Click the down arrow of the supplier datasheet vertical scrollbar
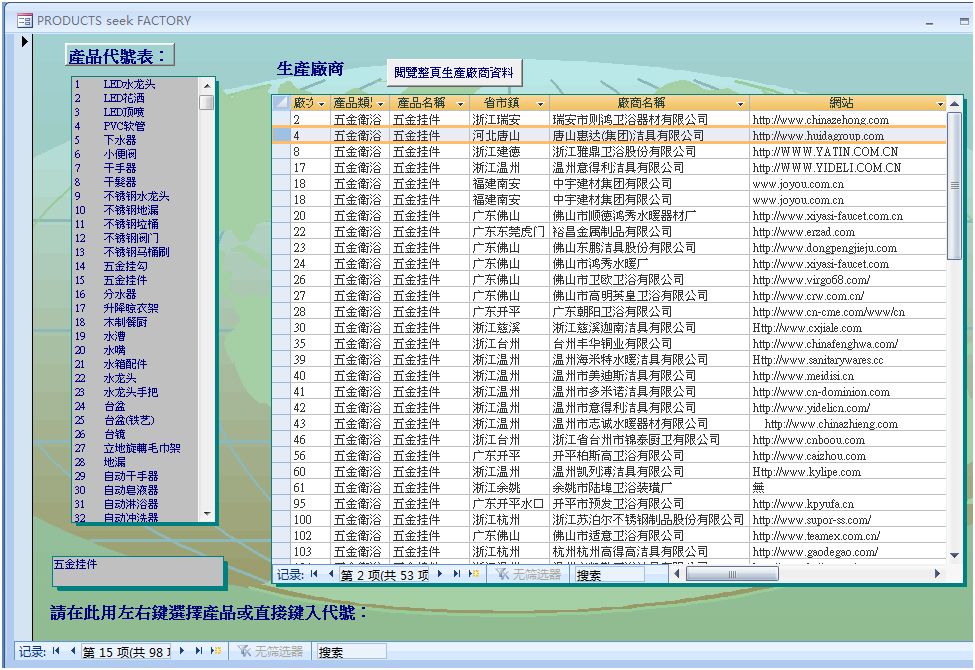 pyautogui.click(x=954, y=555)
